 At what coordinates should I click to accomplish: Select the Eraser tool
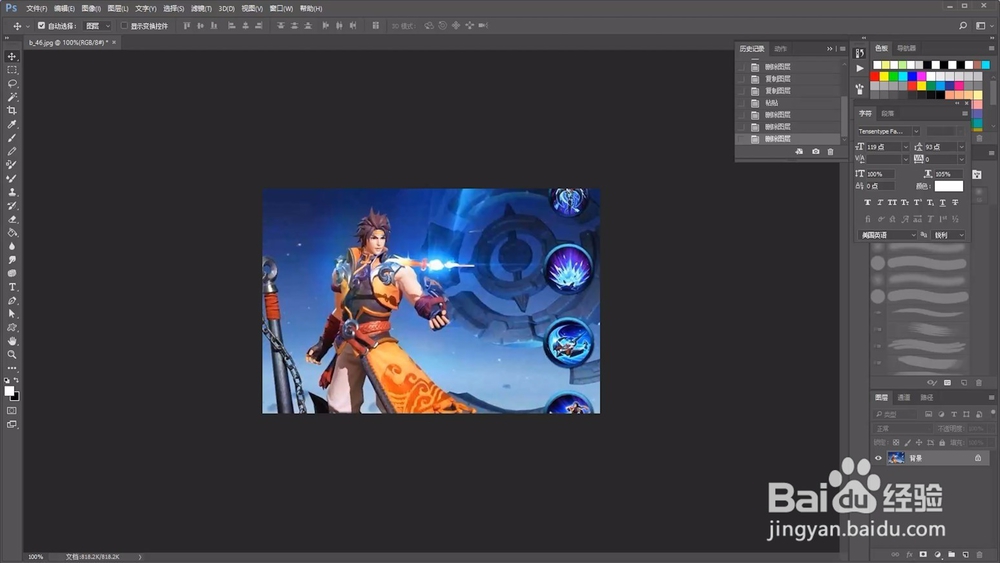pos(11,219)
